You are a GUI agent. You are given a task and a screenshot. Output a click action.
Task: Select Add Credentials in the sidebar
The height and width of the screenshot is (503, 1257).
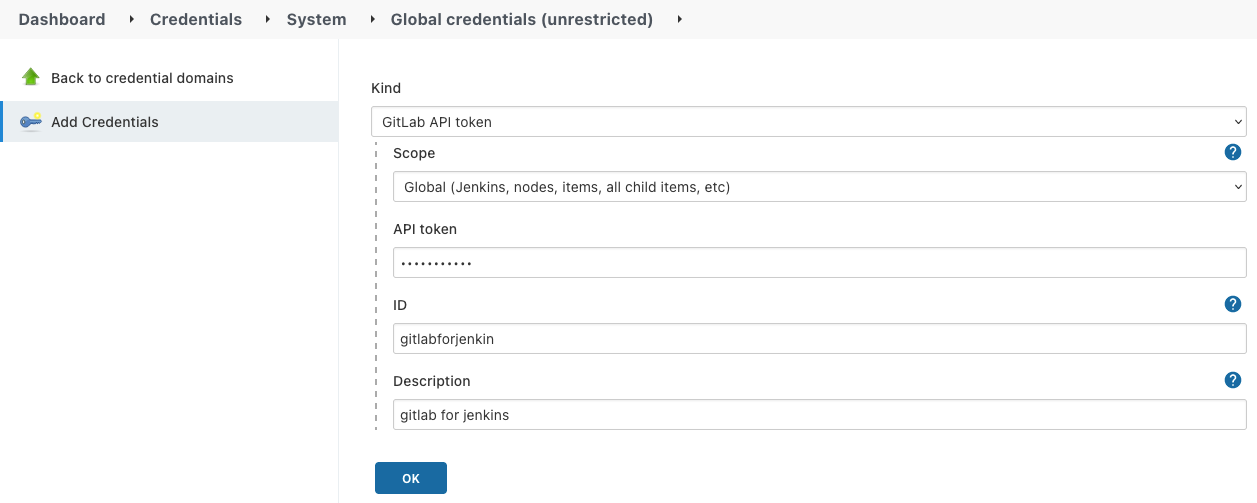pyautogui.click(x=105, y=122)
